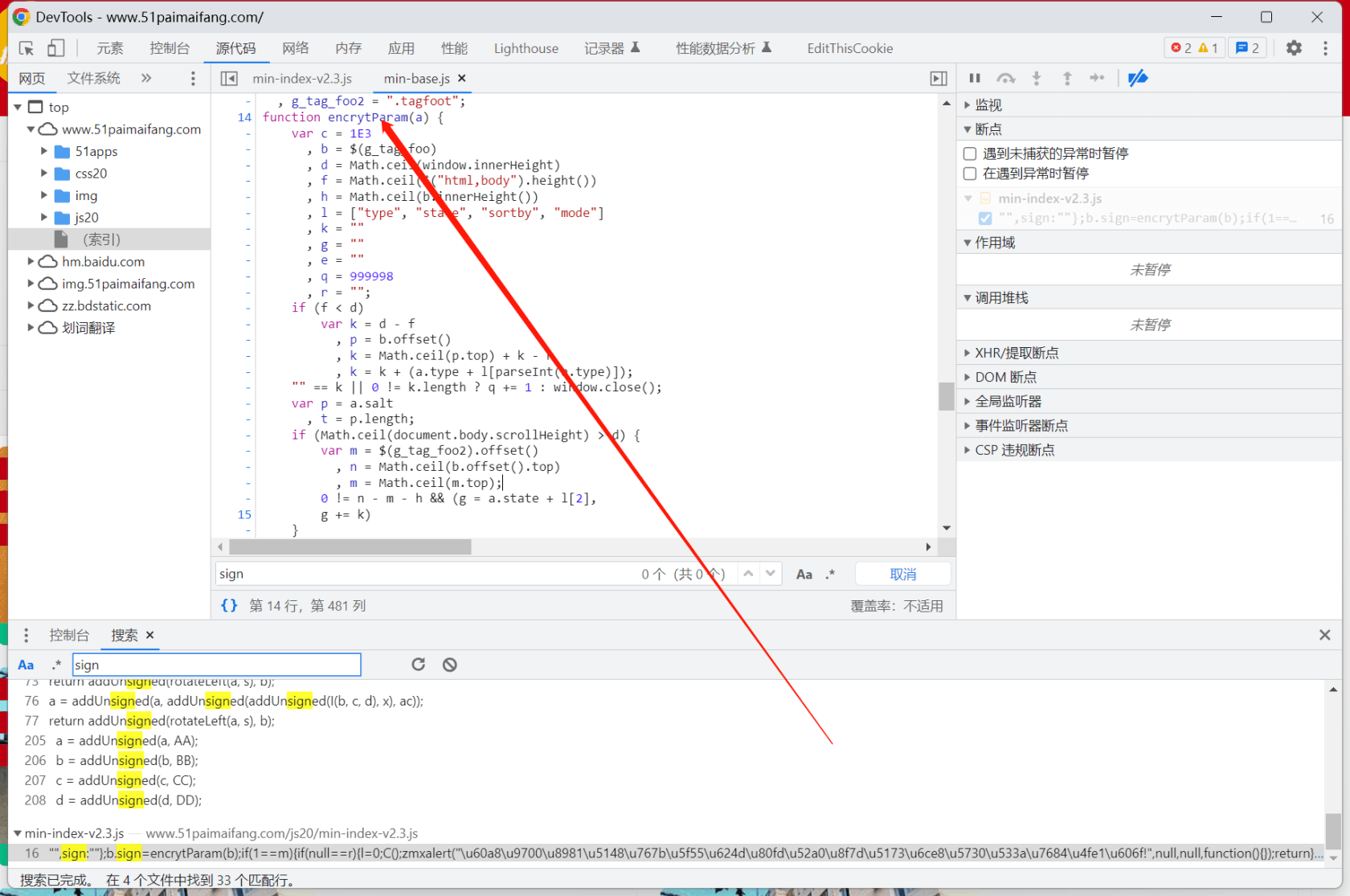Step into next function call
The image size is (1350, 896).
point(1037,78)
